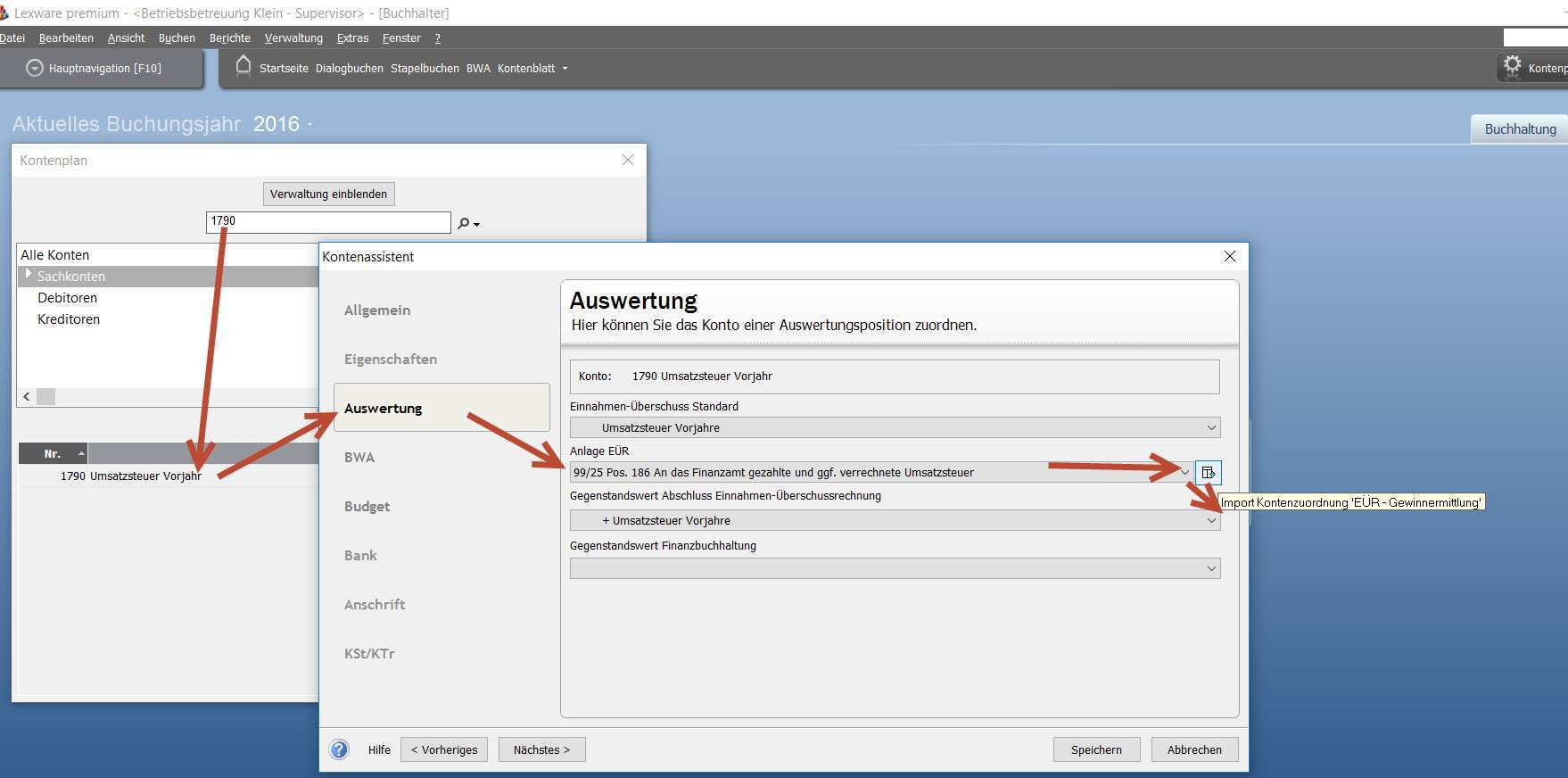
Task: Click the account search input field
Action: [x=328, y=221]
